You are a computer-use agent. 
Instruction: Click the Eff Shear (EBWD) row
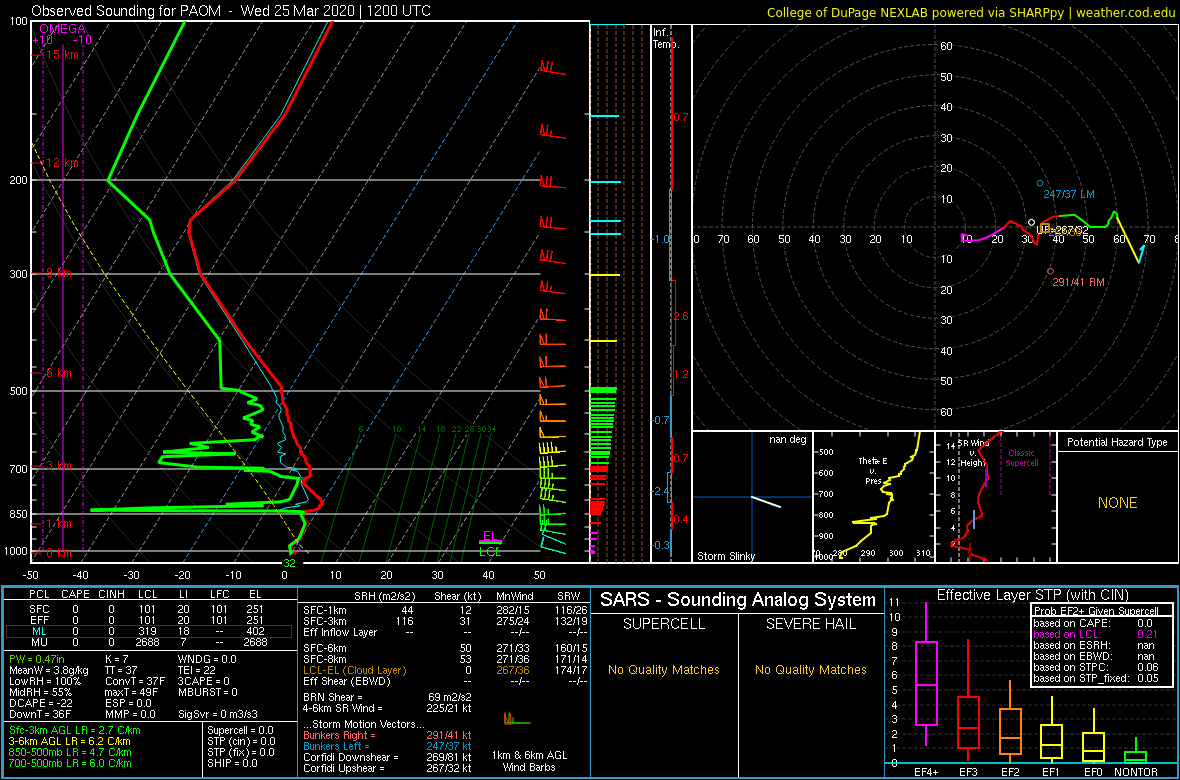tap(442, 681)
